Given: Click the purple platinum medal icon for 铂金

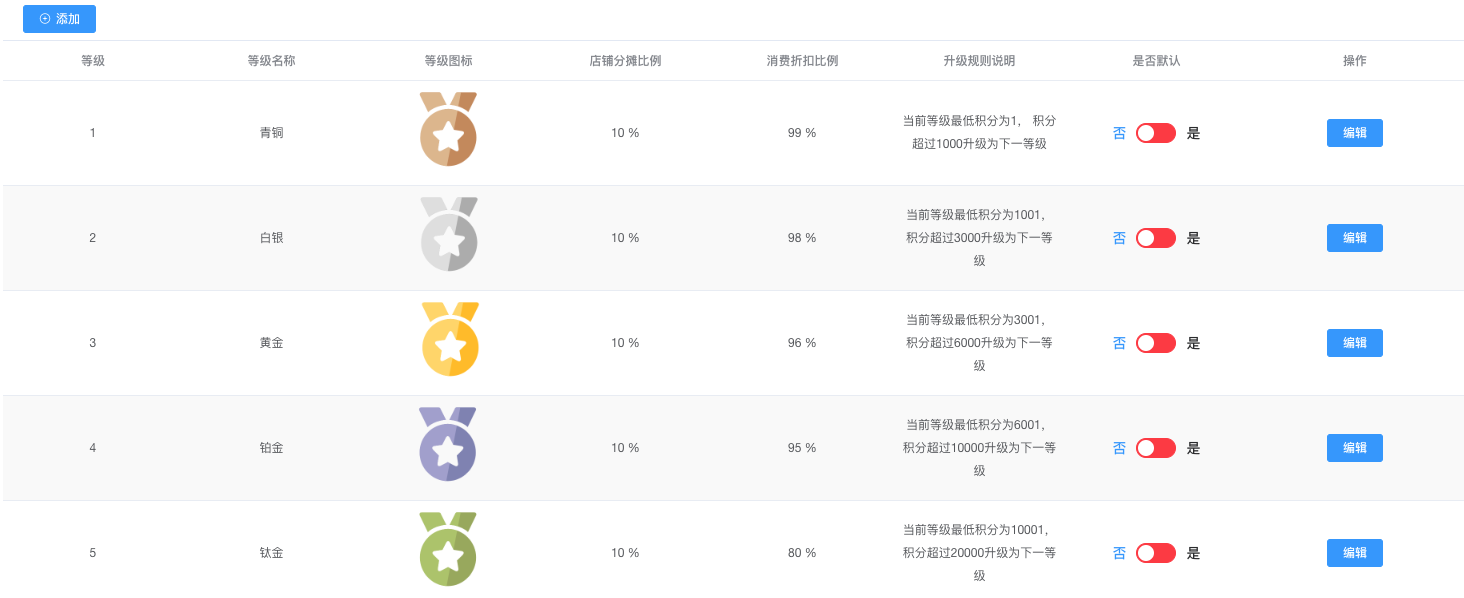Looking at the screenshot, I should tap(447, 444).
